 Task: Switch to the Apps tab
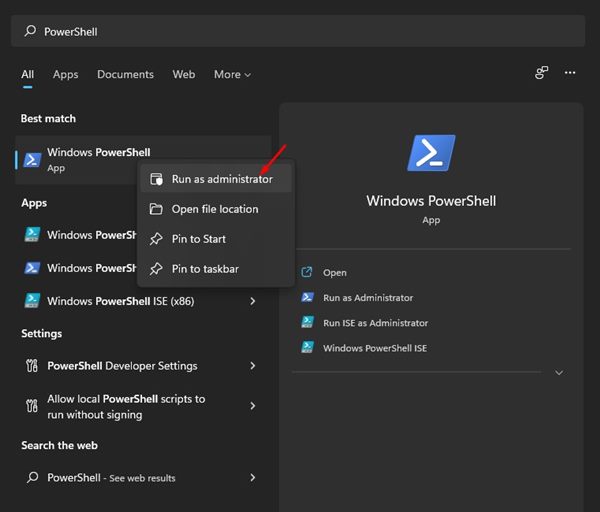(x=65, y=75)
